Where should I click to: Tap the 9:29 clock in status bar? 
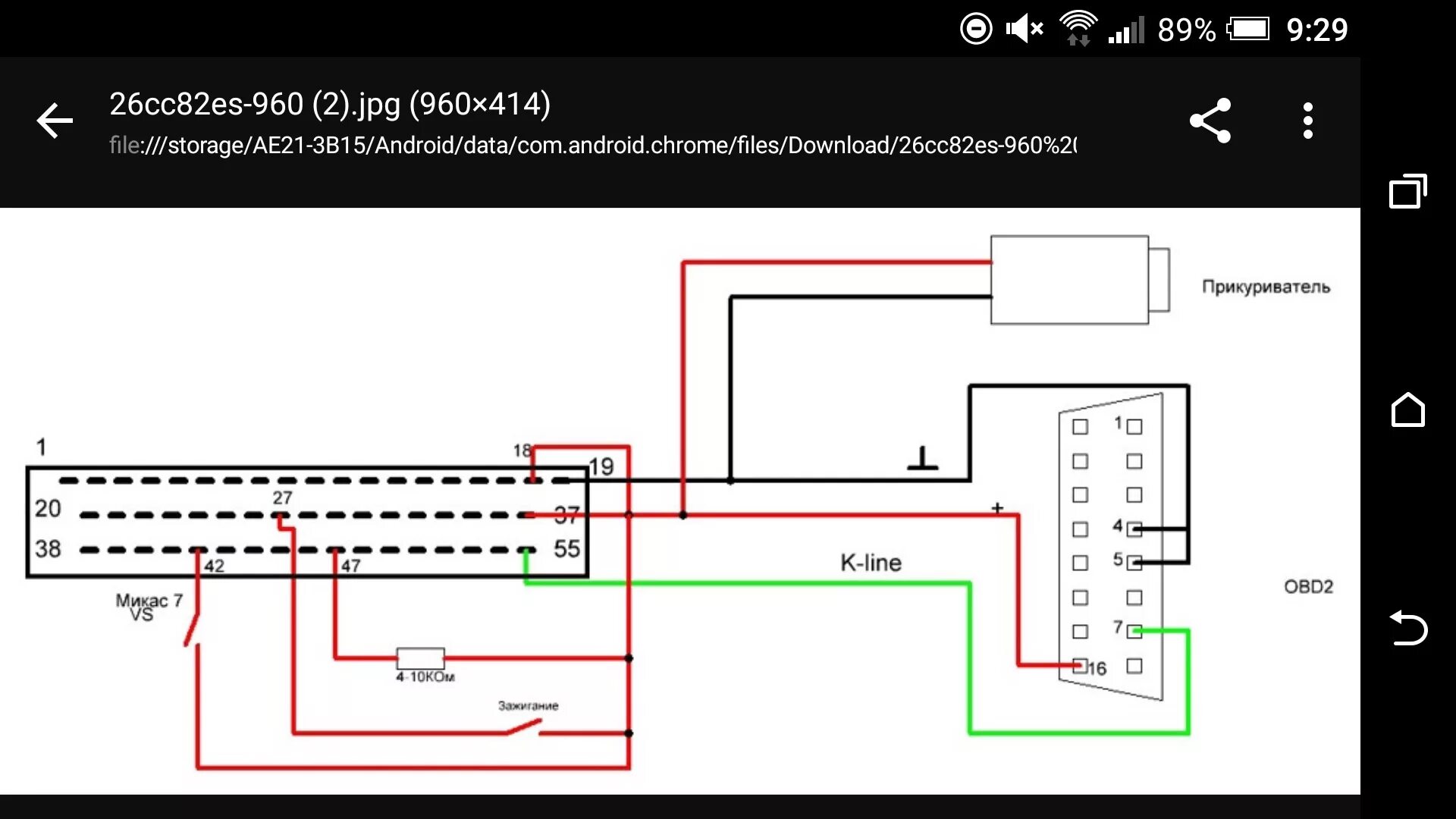tap(1317, 30)
